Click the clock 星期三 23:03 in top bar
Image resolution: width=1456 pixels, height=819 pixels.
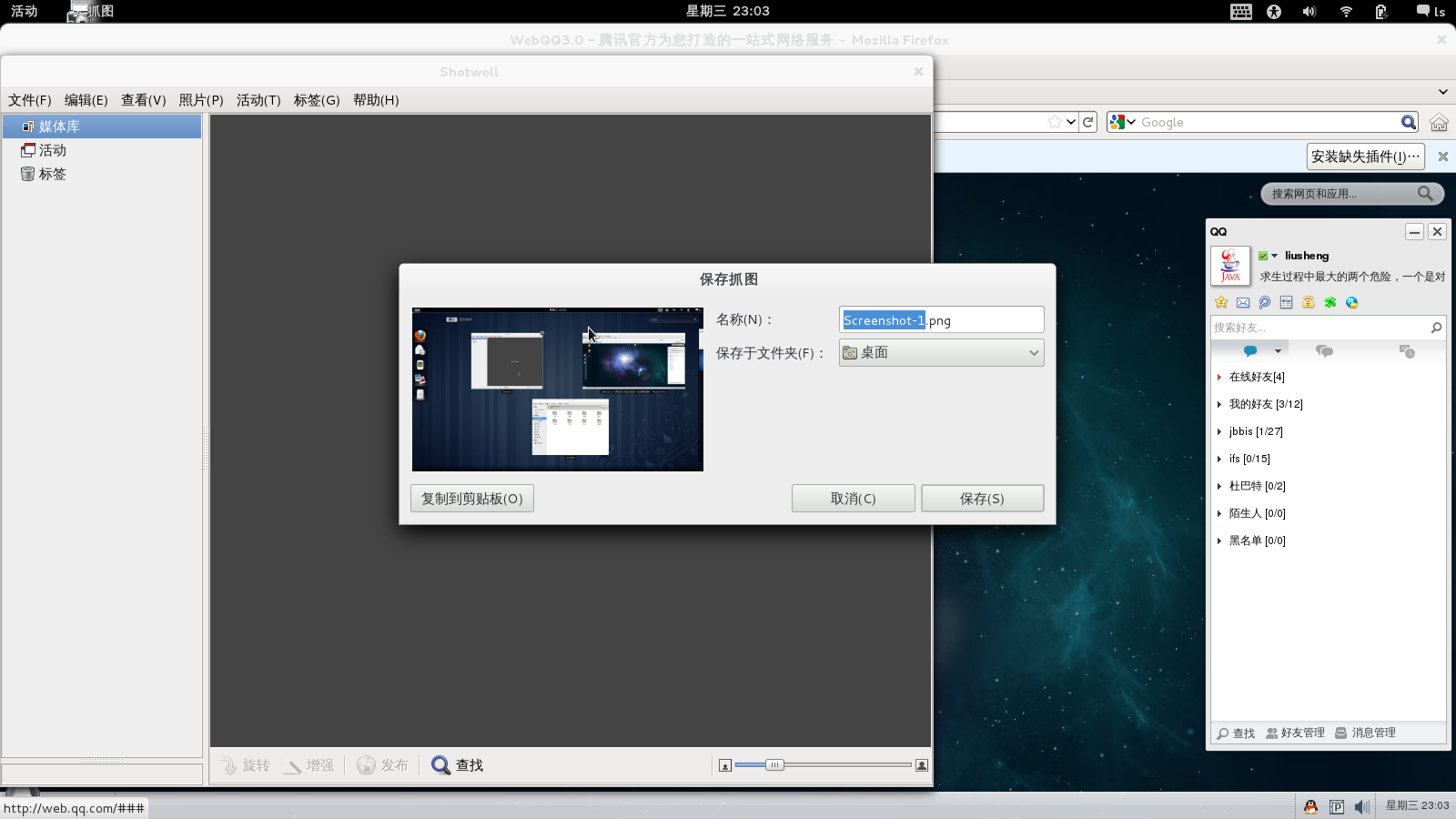pyautogui.click(x=728, y=11)
